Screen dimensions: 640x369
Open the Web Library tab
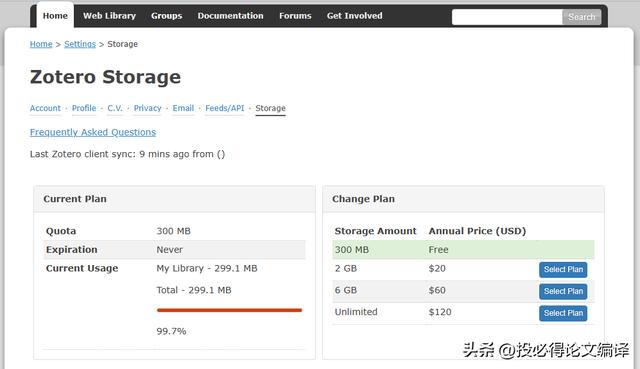[109, 16]
